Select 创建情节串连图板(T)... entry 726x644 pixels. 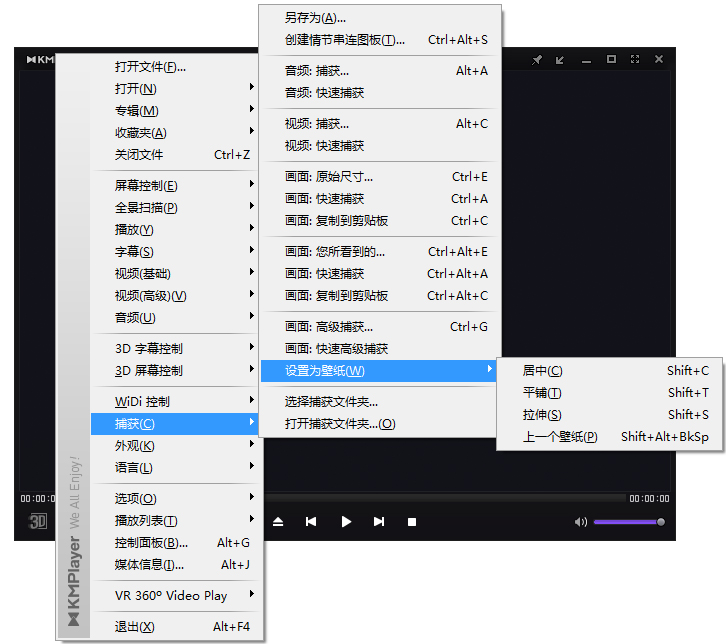tap(380, 40)
